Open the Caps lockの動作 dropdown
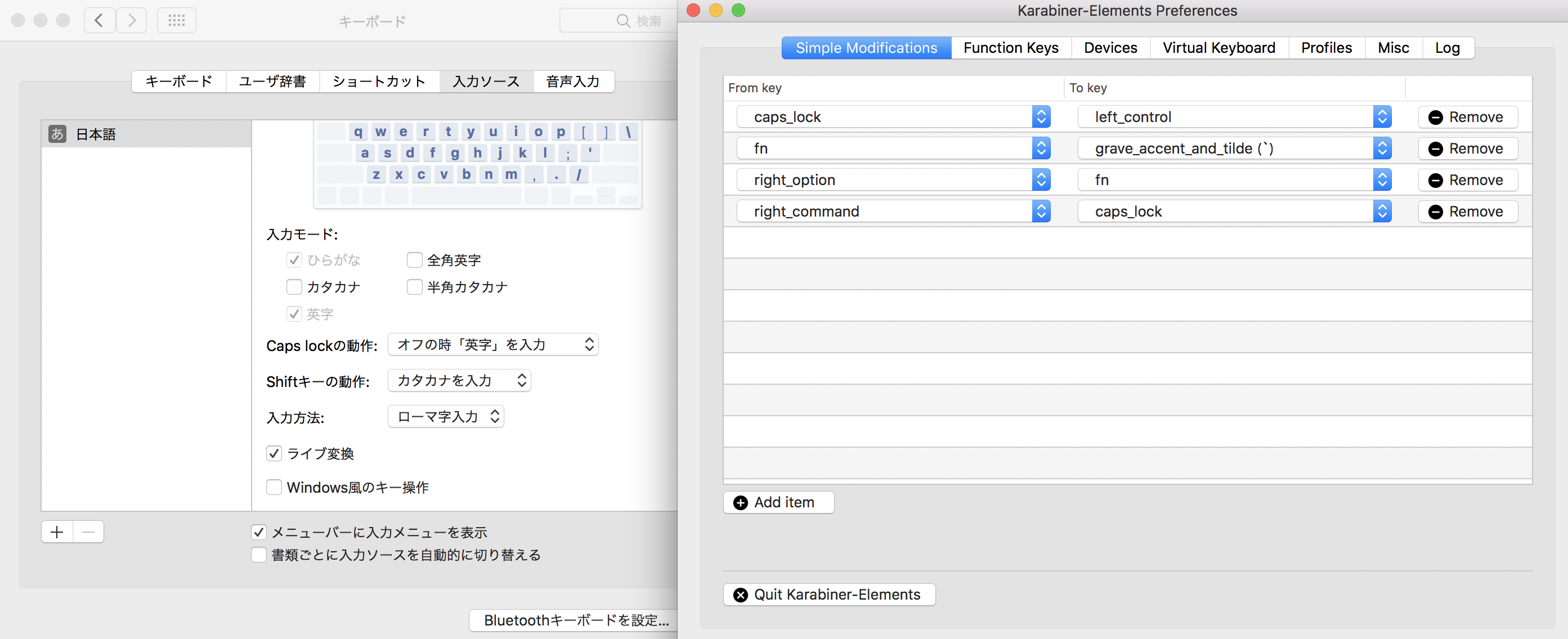 (x=493, y=344)
